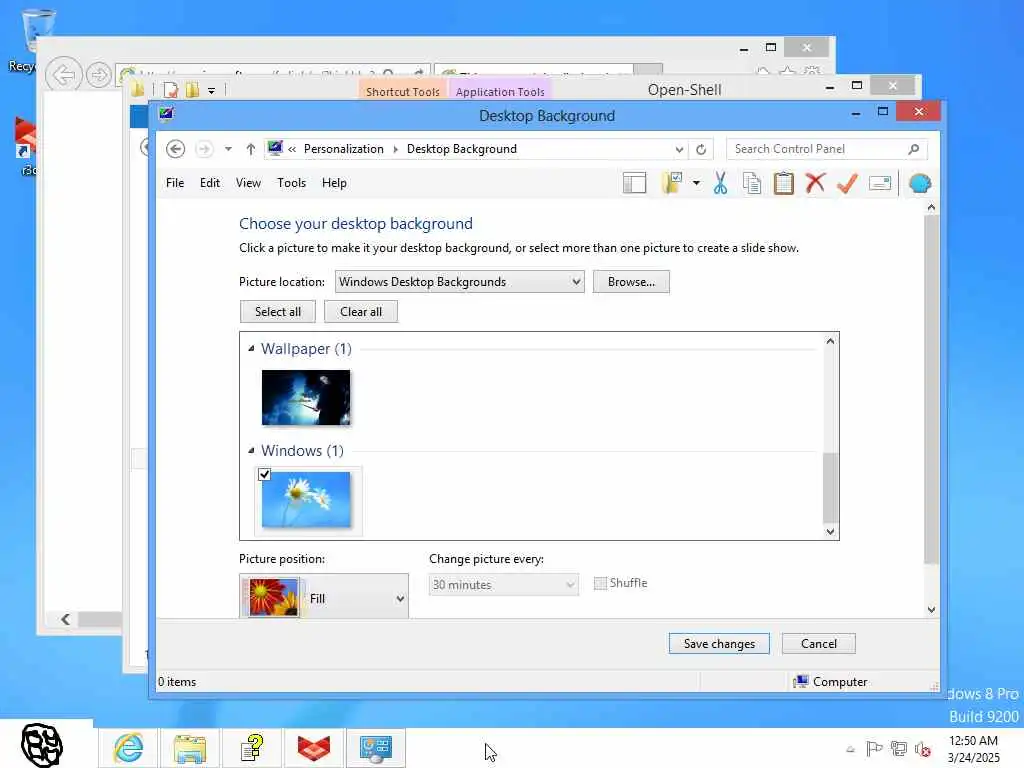The height and width of the screenshot is (768, 1024).
Task: Click the Computer status bar entry
Action: pyautogui.click(x=830, y=682)
